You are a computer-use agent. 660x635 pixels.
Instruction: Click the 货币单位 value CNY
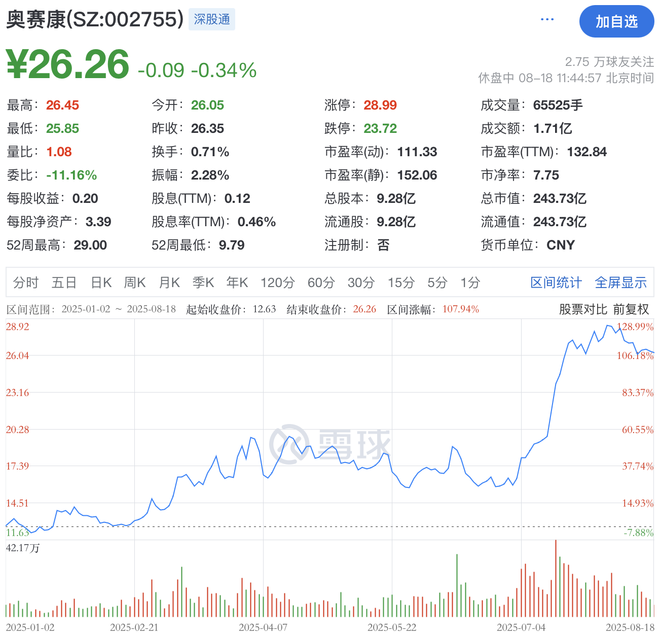561,245
